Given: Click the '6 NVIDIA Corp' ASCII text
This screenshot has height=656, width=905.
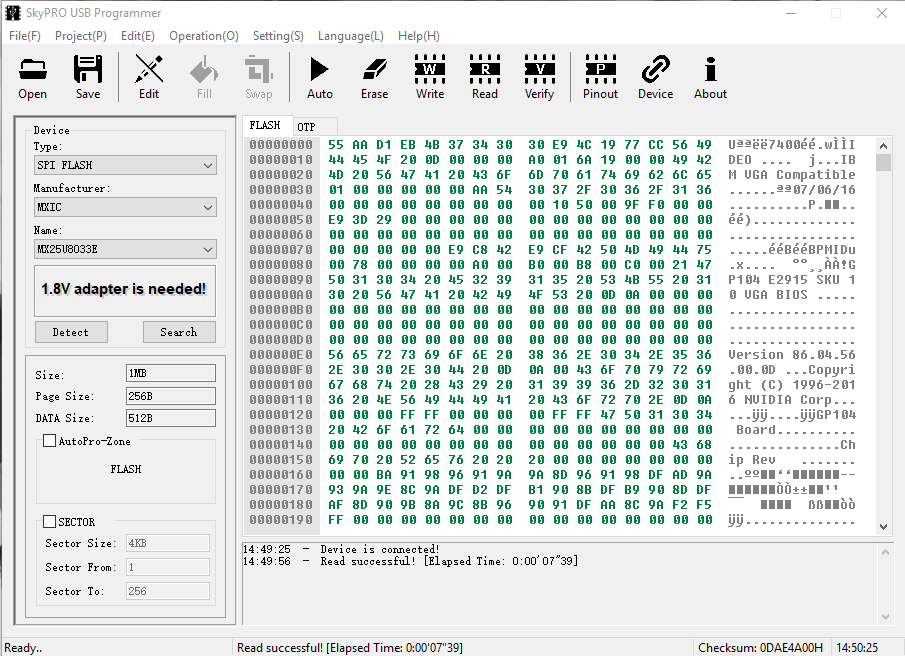Looking at the screenshot, I should coord(780,400).
